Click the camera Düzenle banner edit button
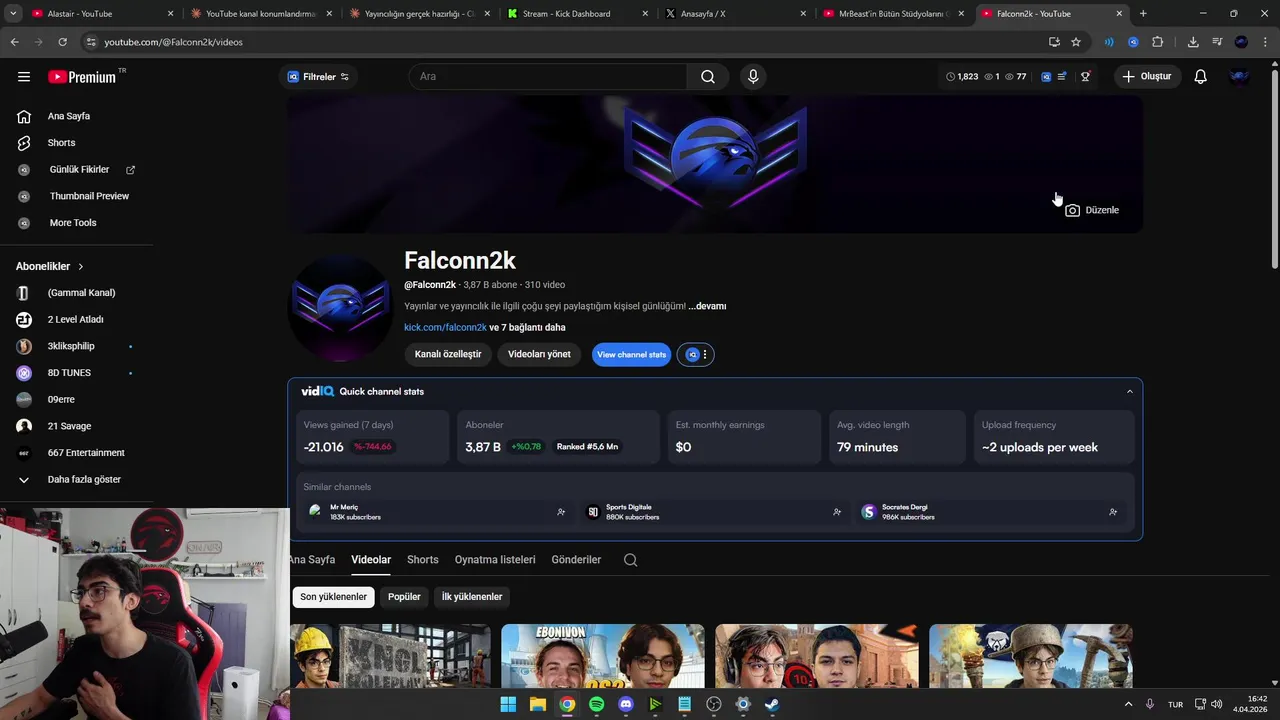Viewport: 1280px width, 720px height. [x=1092, y=210]
